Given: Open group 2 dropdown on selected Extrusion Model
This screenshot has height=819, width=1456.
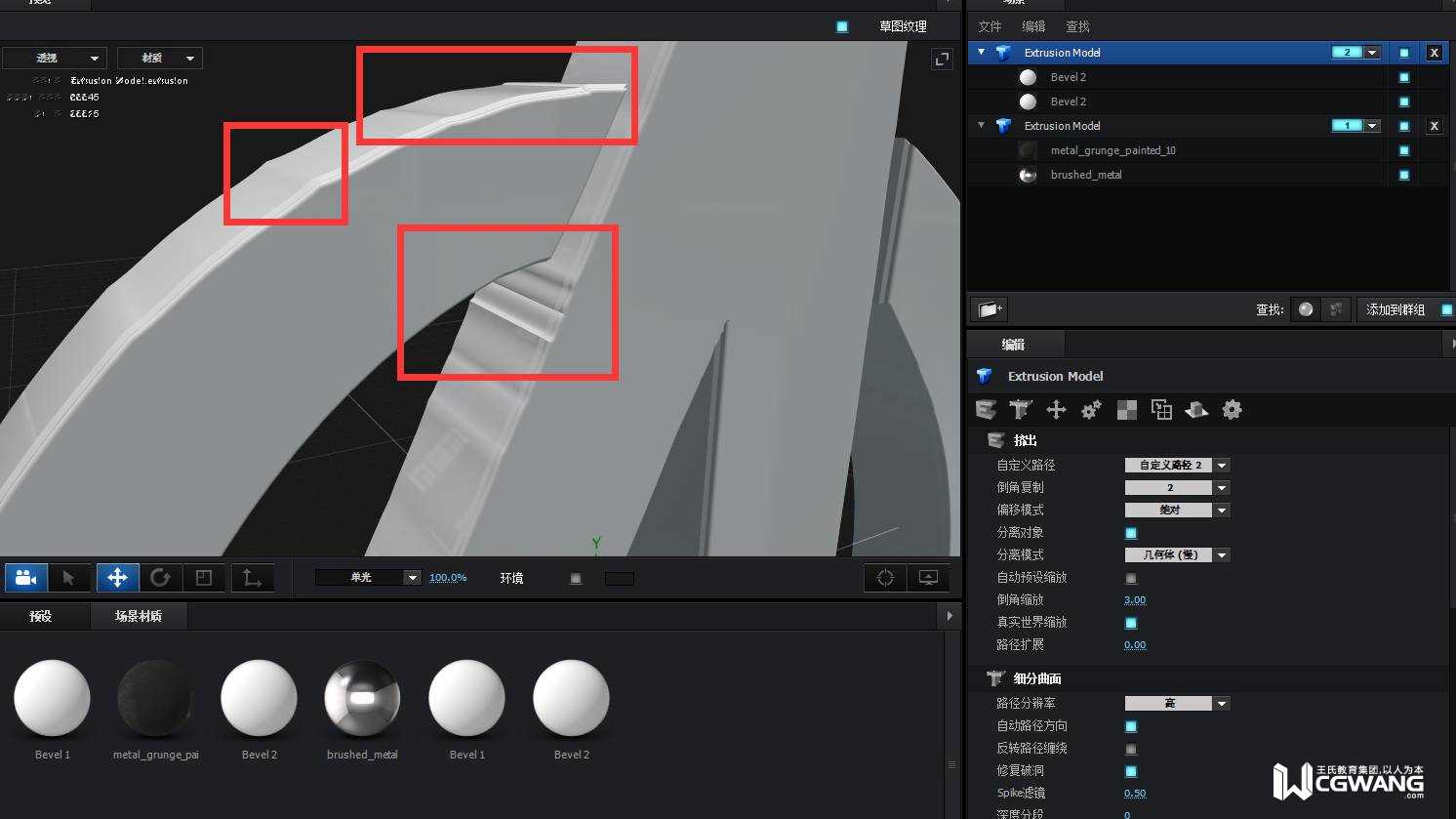Looking at the screenshot, I should (x=1372, y=53).
